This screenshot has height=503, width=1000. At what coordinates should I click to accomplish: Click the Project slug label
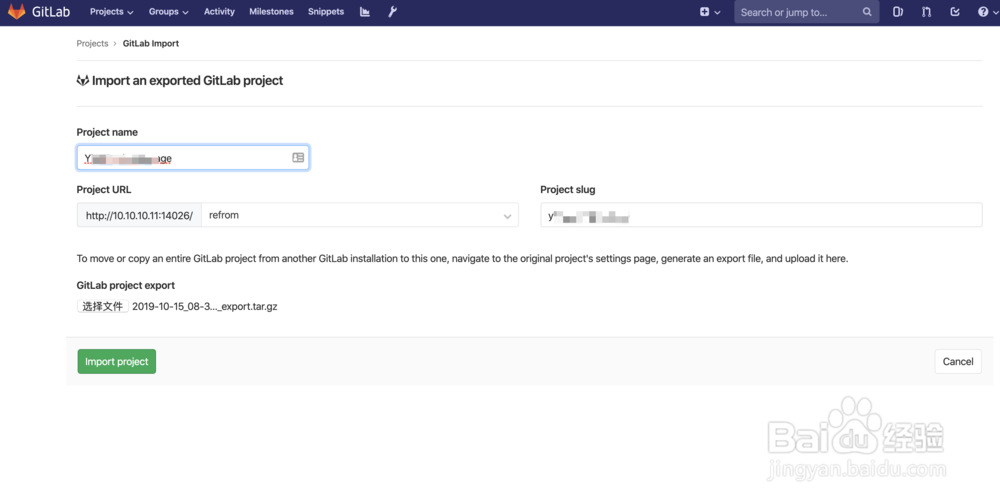(x=568, y=189)
